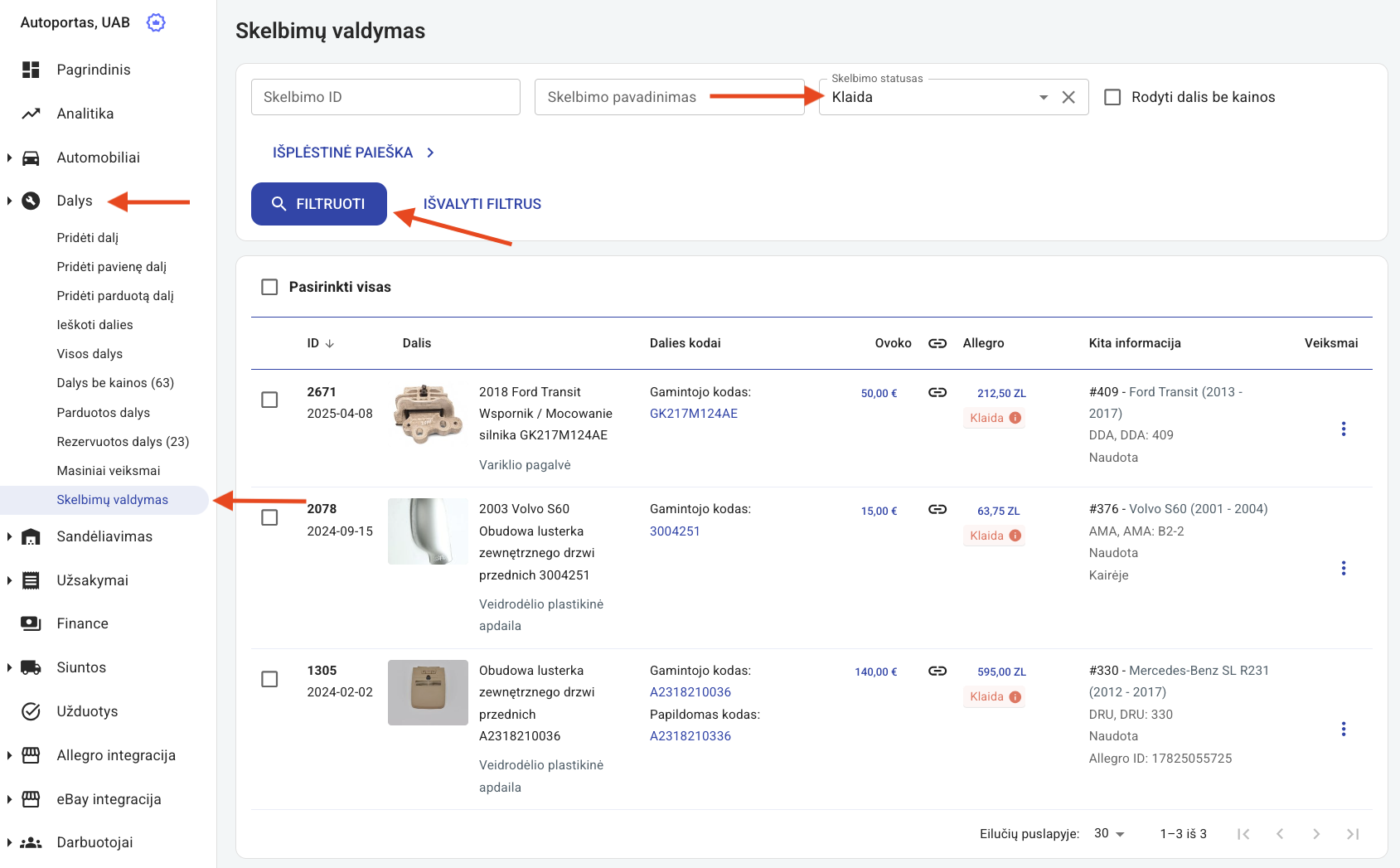Click the IŠVALYTI FILTRUS link
The height and width of the screenshot is (868, 1400).
click(x=482, y=204)
